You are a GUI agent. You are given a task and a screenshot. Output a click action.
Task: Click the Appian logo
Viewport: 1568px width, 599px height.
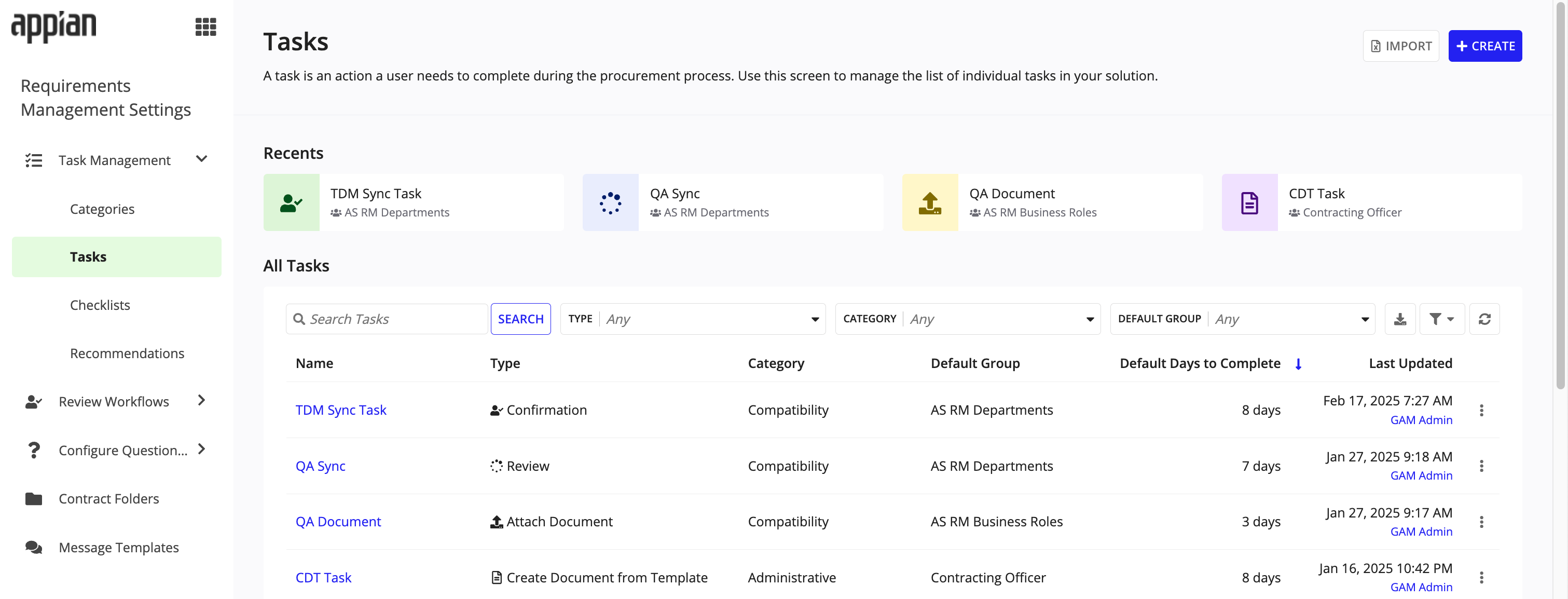53,26
